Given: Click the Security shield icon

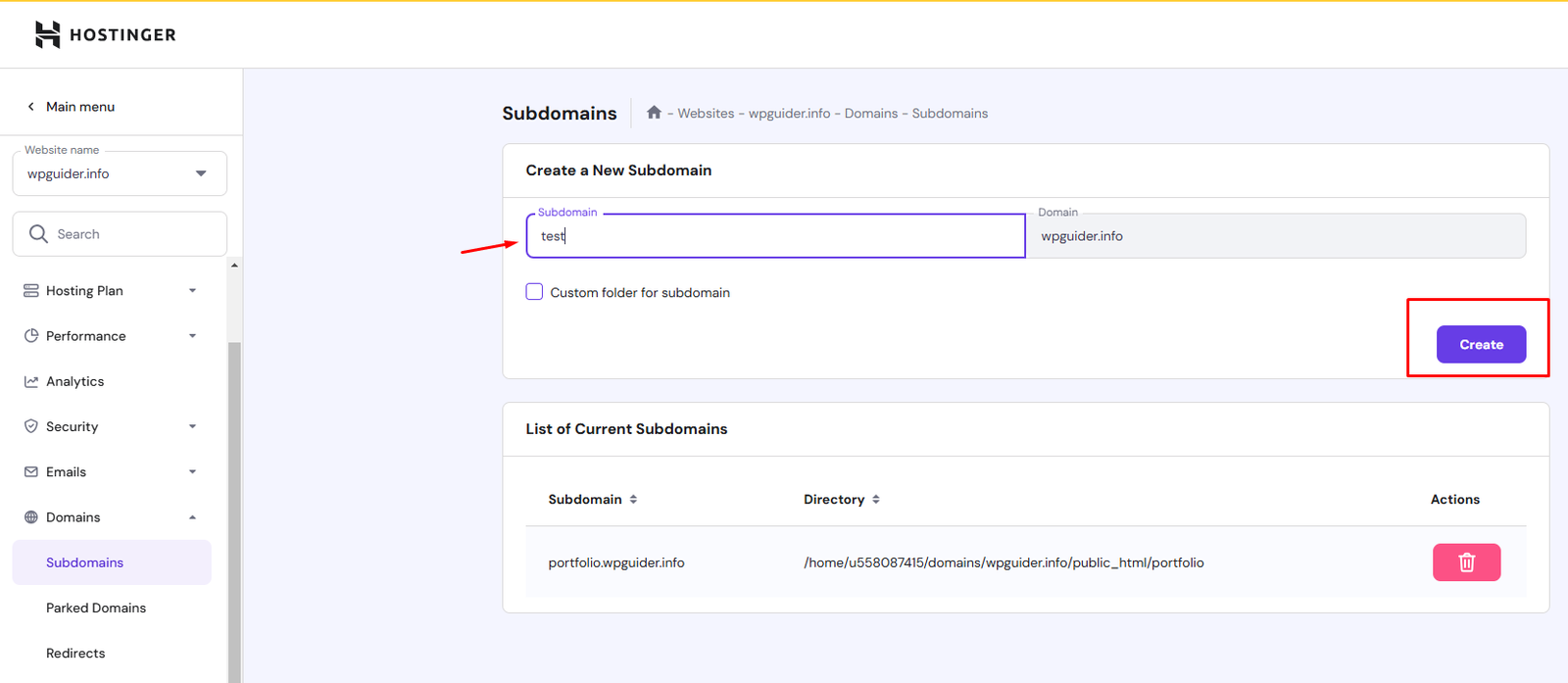Looking at the screenshot, I should click(31, 426).
